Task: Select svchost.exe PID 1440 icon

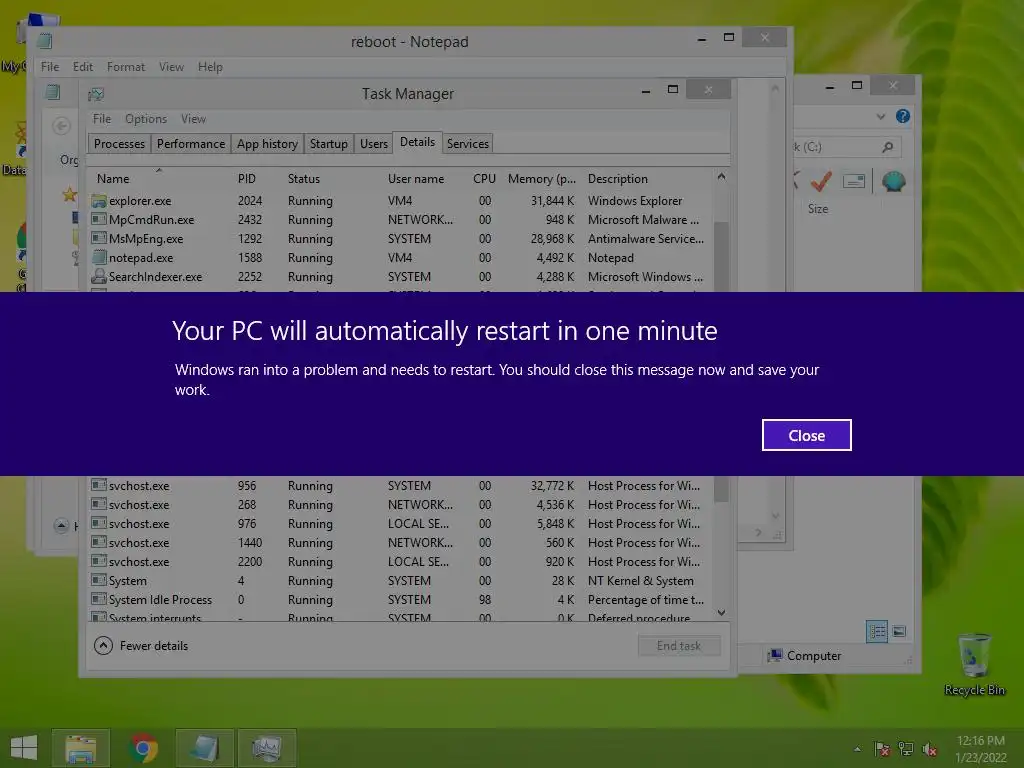Action: (x=99, y=542)
